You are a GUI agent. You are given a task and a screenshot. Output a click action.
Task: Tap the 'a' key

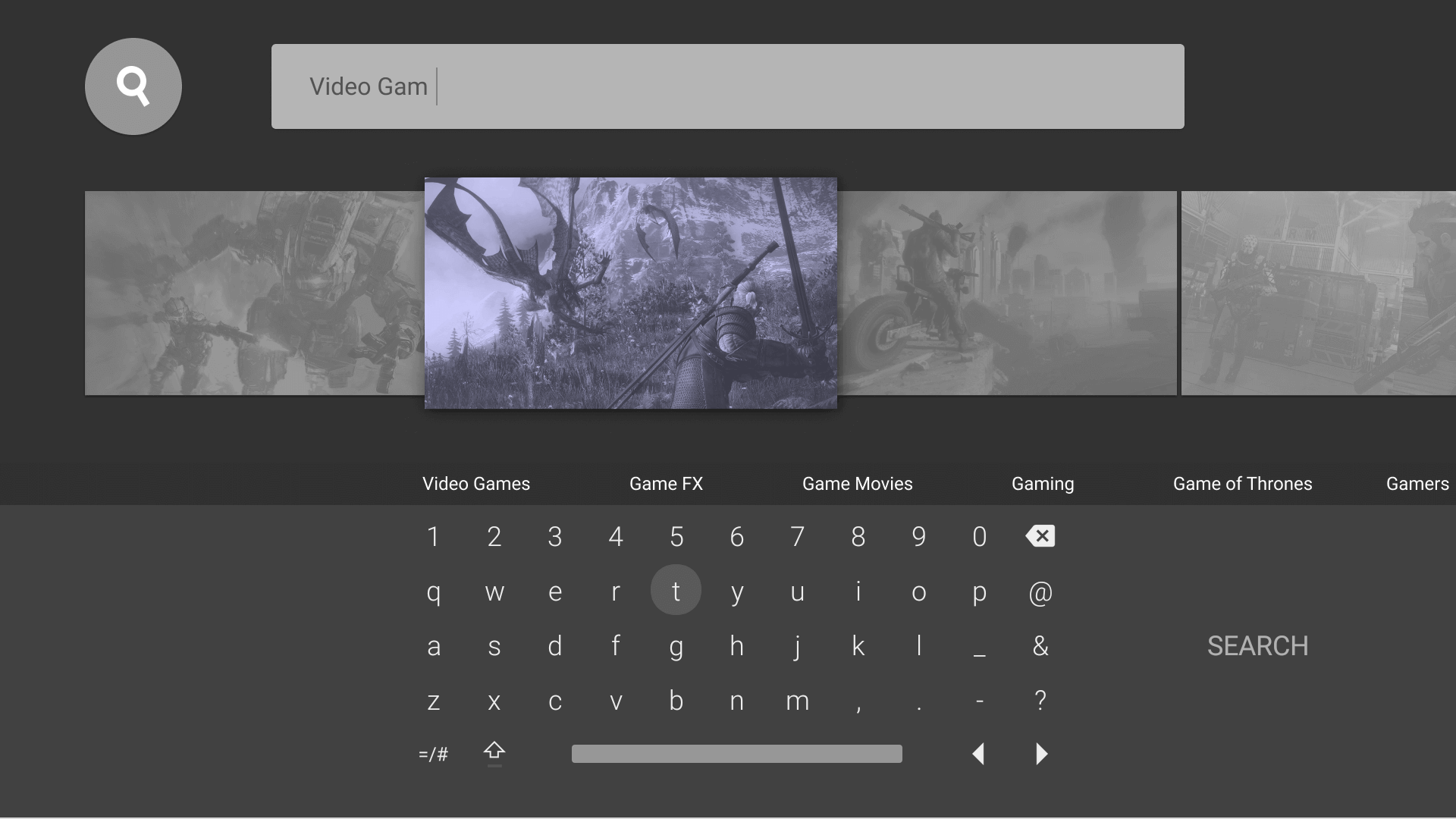pyautogui.click(x=434, y=646)
